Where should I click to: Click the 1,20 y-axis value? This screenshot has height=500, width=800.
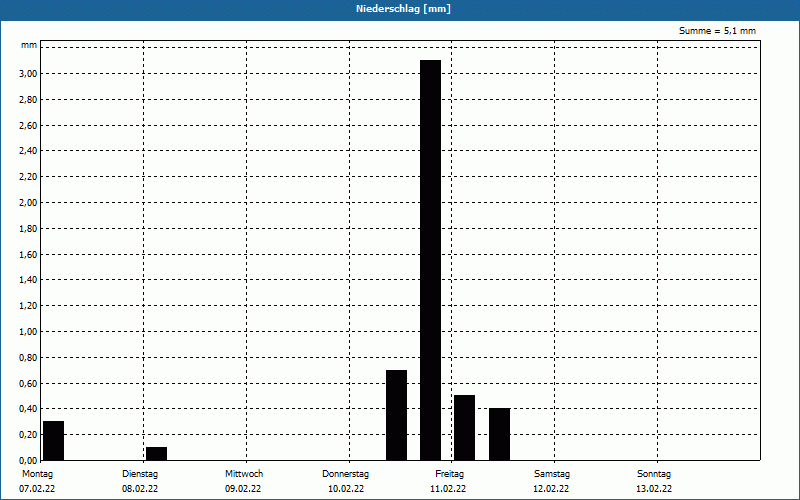(x=28, y=306)
